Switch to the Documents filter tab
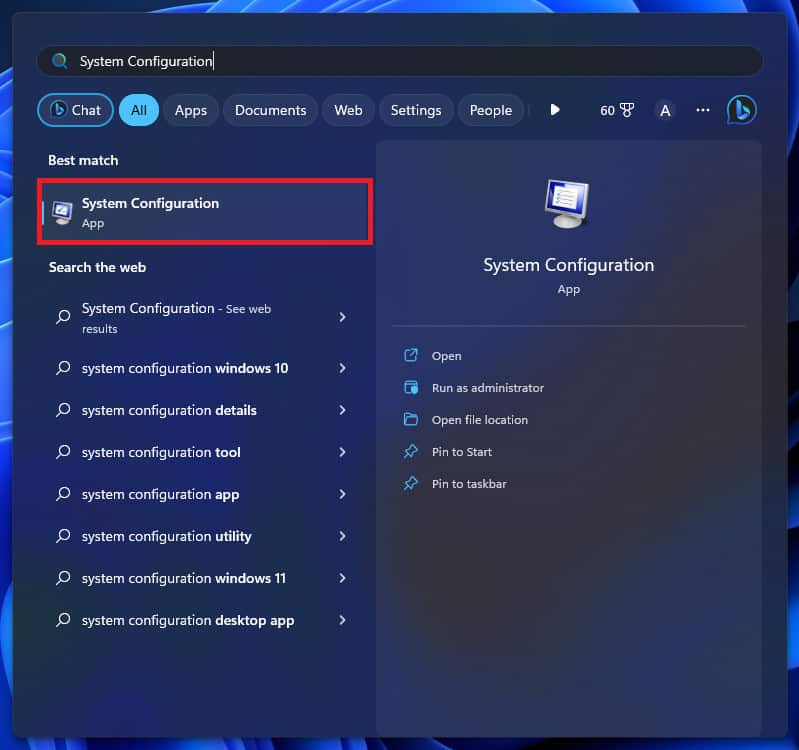 pos(270,110)
